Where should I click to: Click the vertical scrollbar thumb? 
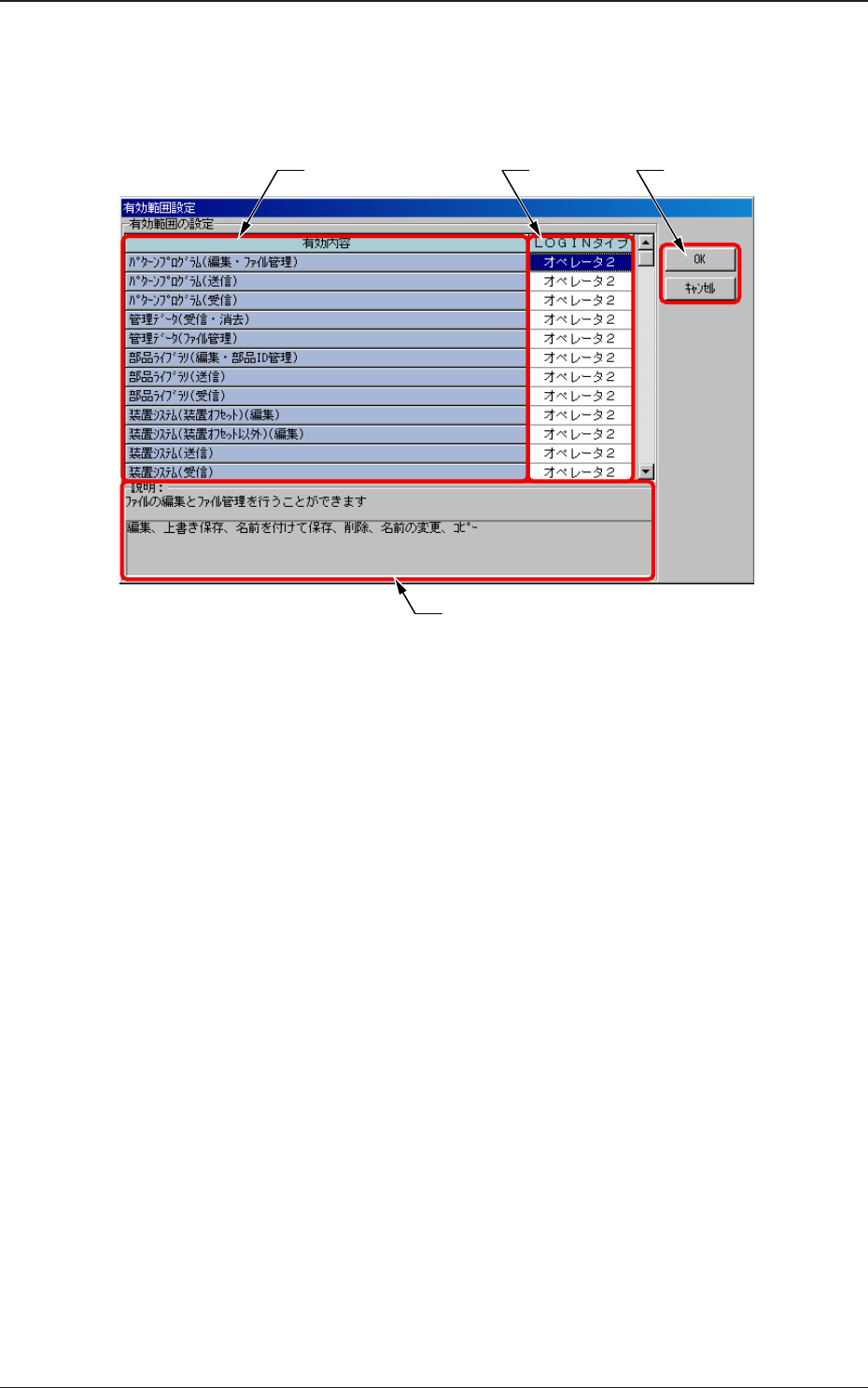pos(646,259)
